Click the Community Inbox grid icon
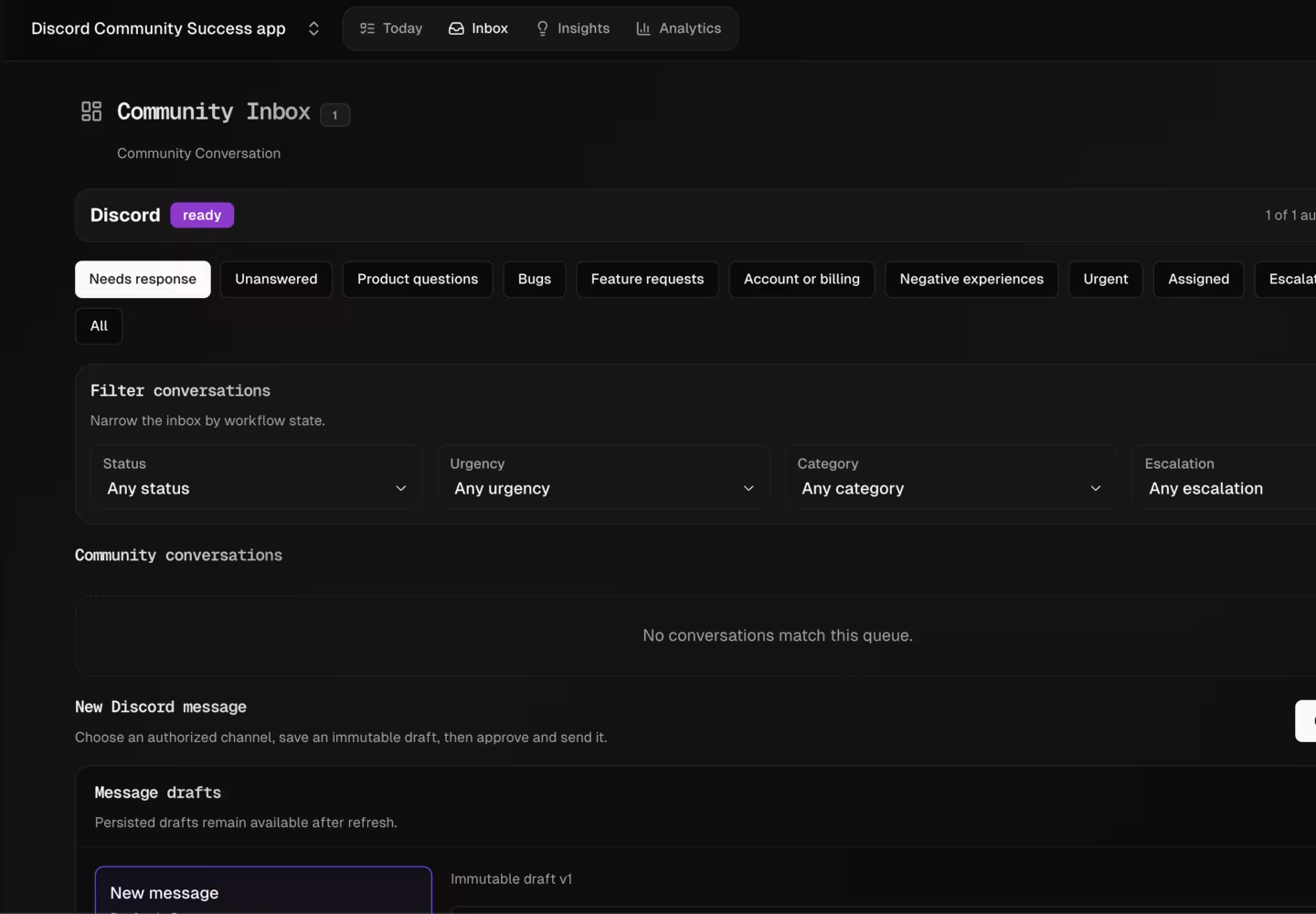This screenshot has width=1316, height=914. tap(91, 112)
